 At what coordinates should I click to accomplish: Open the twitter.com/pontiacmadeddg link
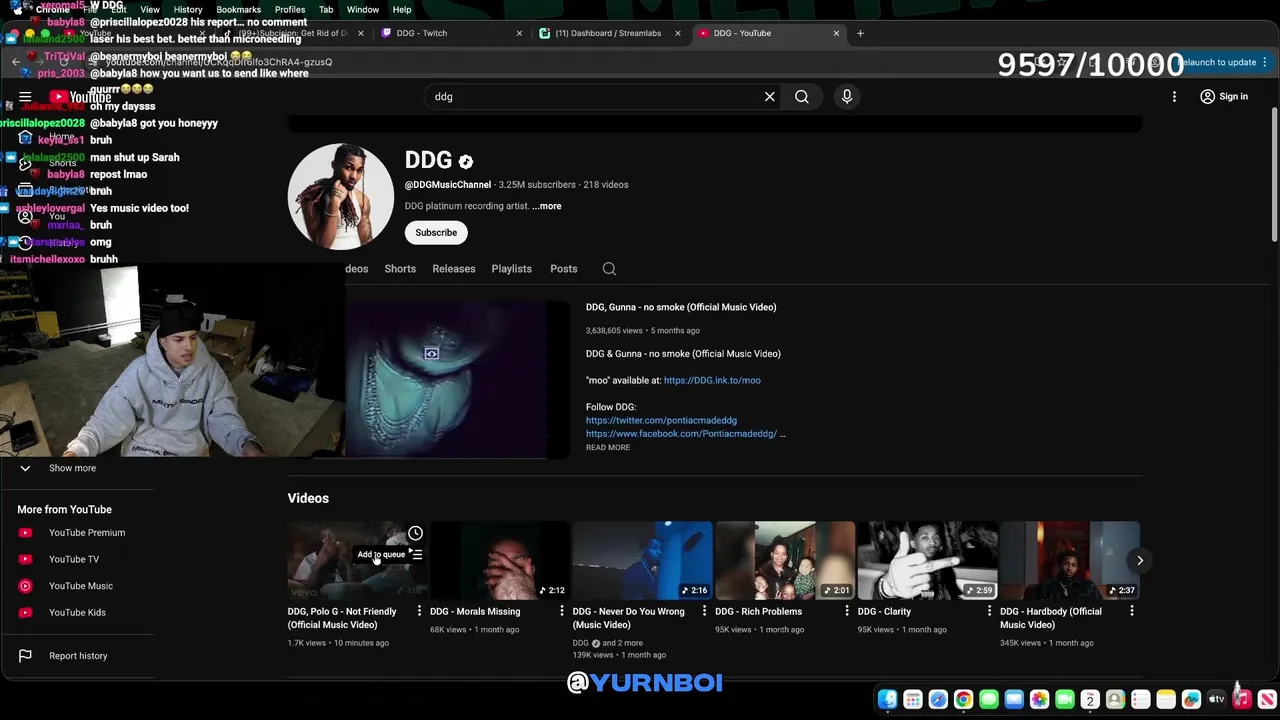pyautogui.click(x=661, y=420)
